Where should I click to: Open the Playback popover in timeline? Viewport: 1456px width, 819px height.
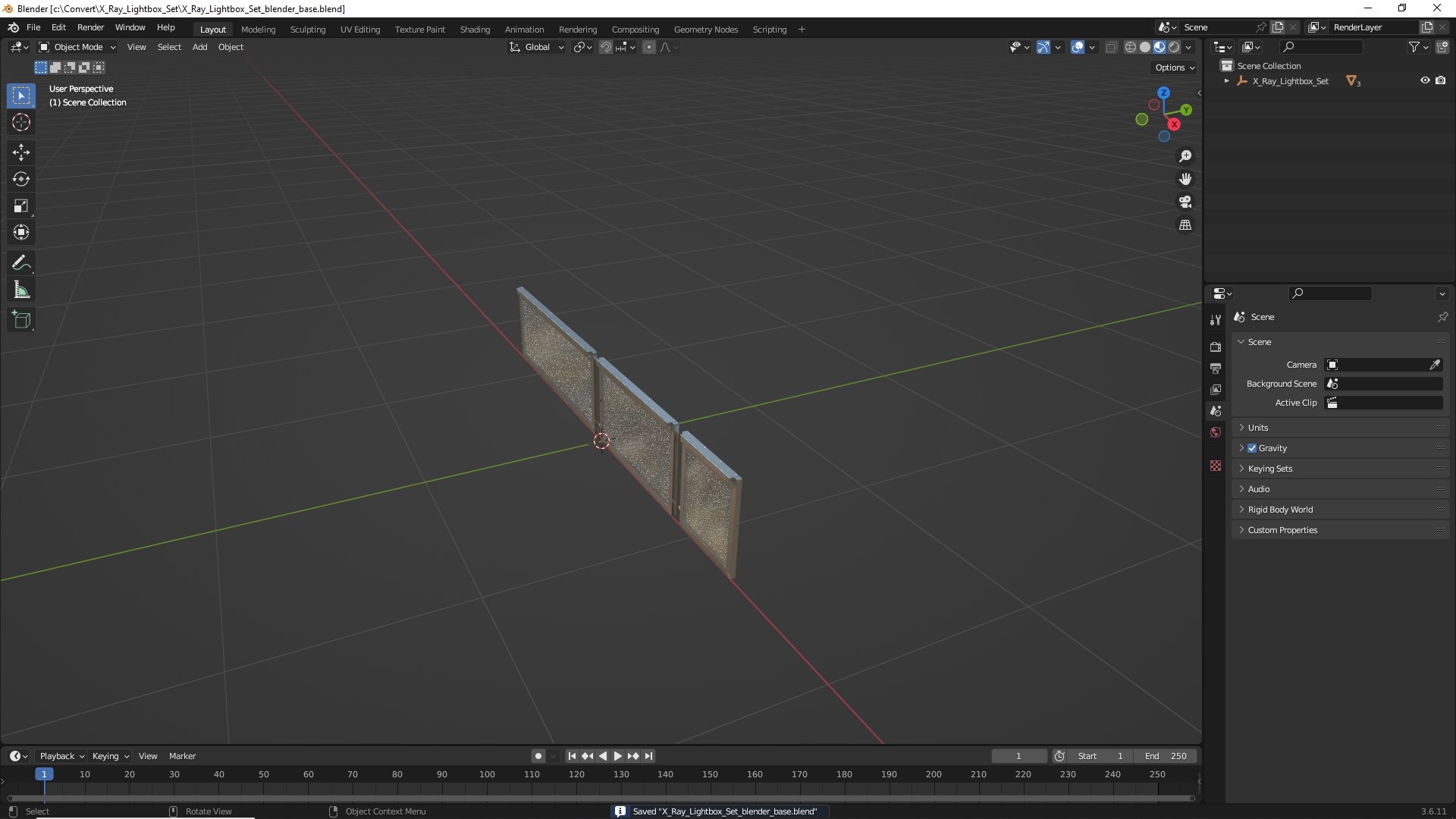61,756
